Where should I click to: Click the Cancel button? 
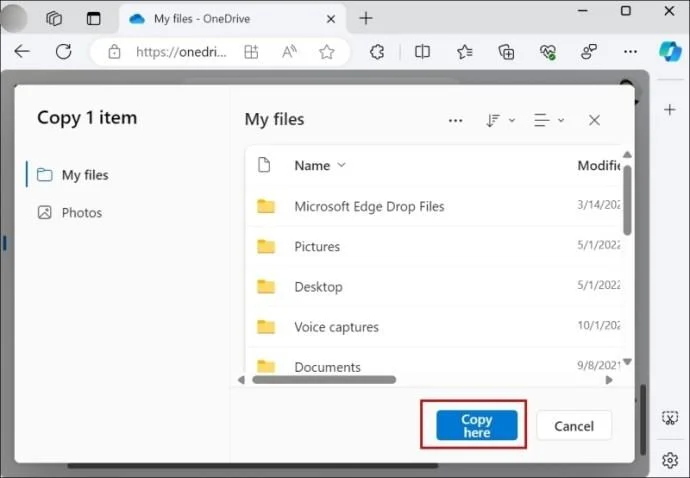pyautogui.click(x=574, y=426)
